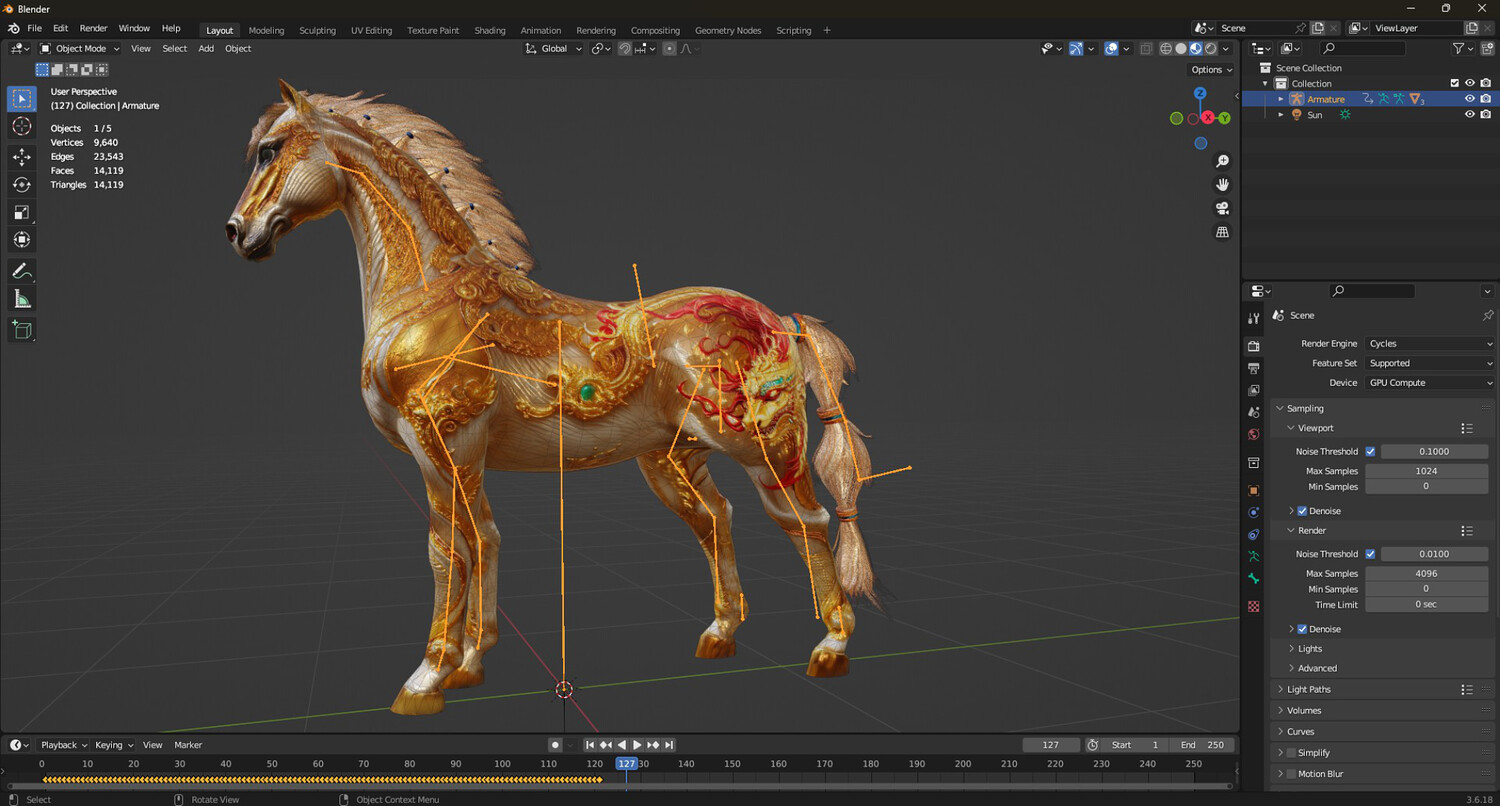
Task: Jump to the animation start frame
Action: coord(590,745)
